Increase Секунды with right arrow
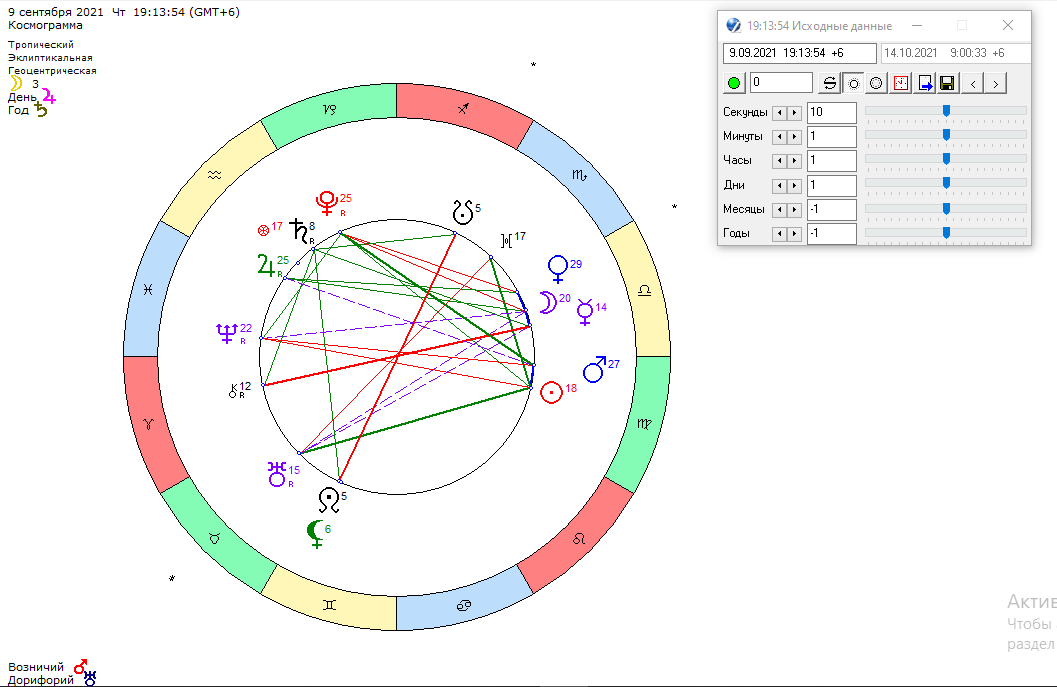The image size is (1057, 687). [794, 113]
